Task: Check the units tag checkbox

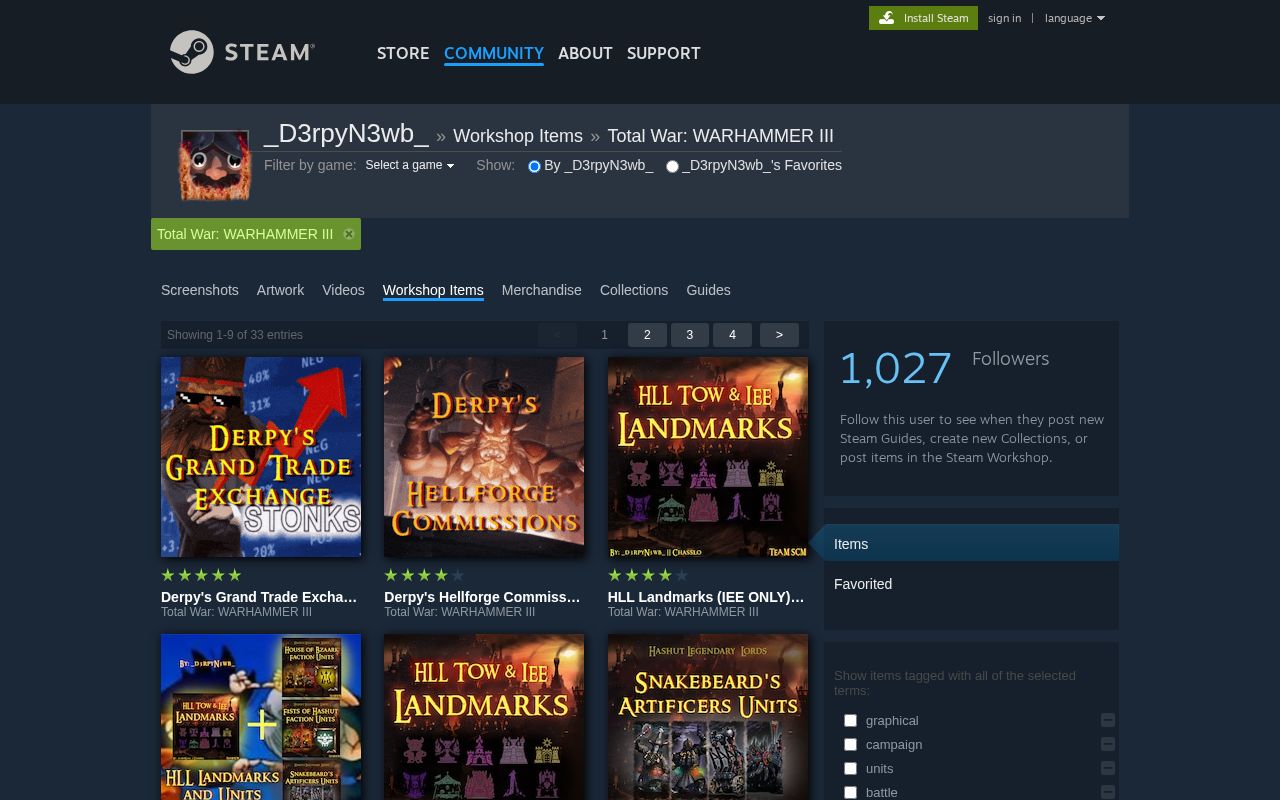Action: click(850, 768)
